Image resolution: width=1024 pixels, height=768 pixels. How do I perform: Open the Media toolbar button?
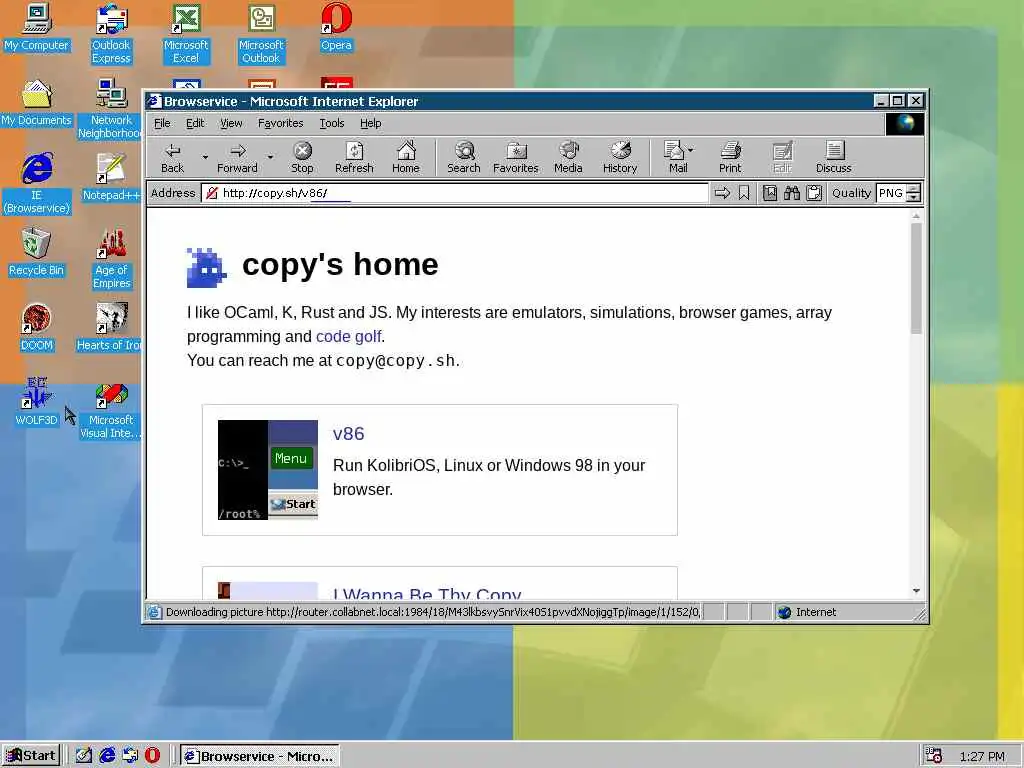click(x=568, y=157)
